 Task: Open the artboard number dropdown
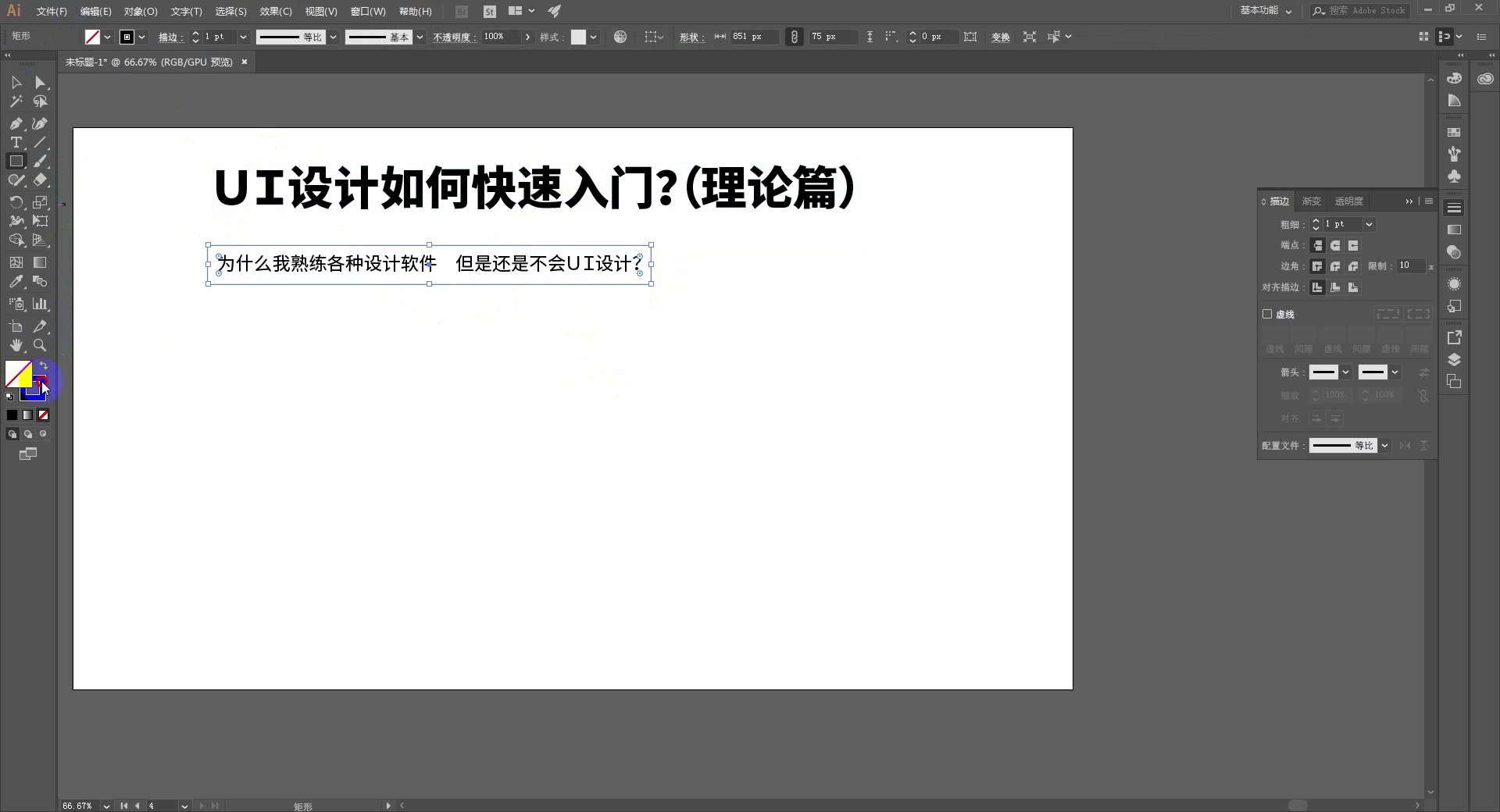point(184,806)
